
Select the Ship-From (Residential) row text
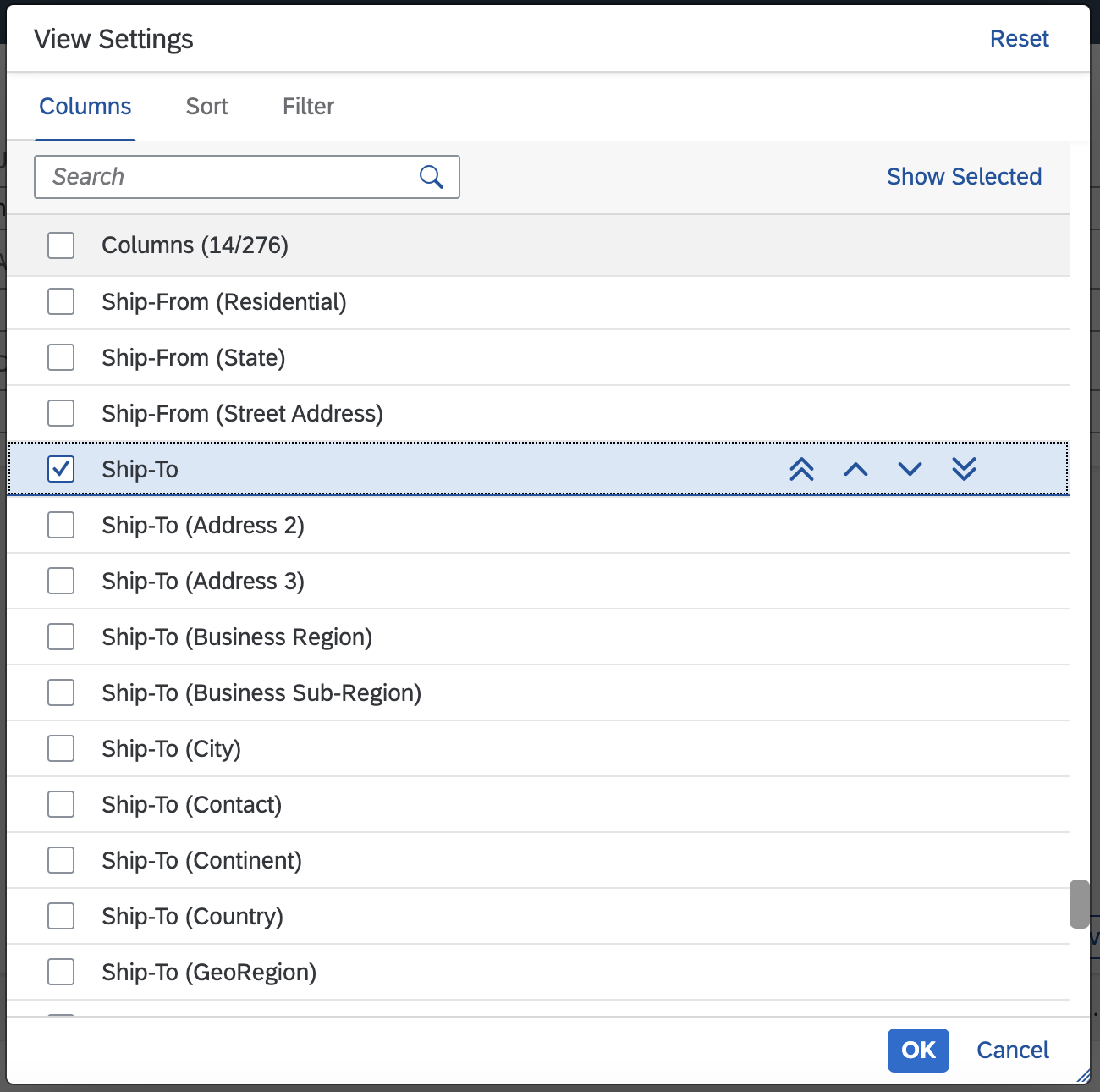click(x=224, y=302)
